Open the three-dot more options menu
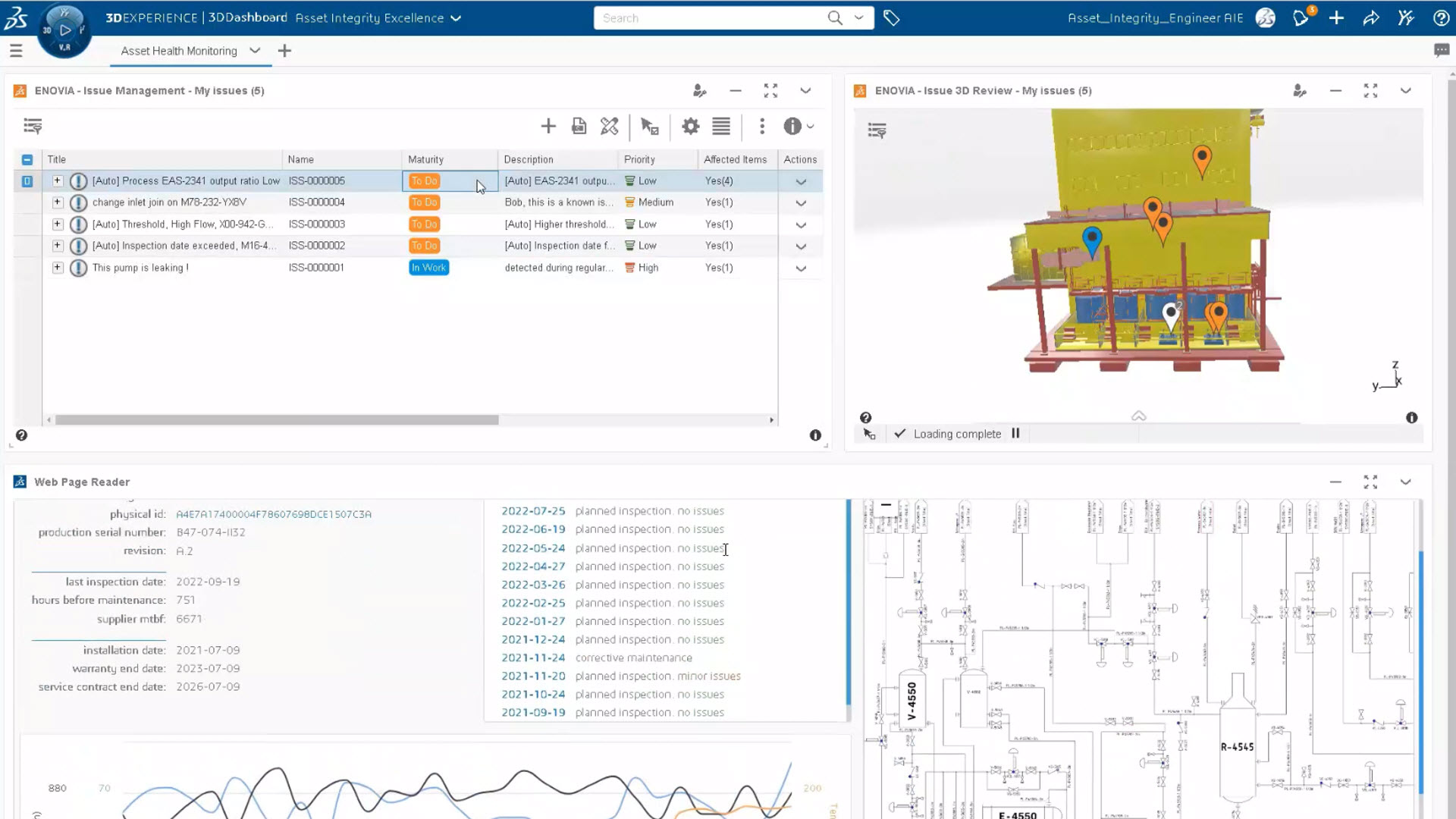The width and height of the screenshot is (1456, 819). tap(761, 127)
